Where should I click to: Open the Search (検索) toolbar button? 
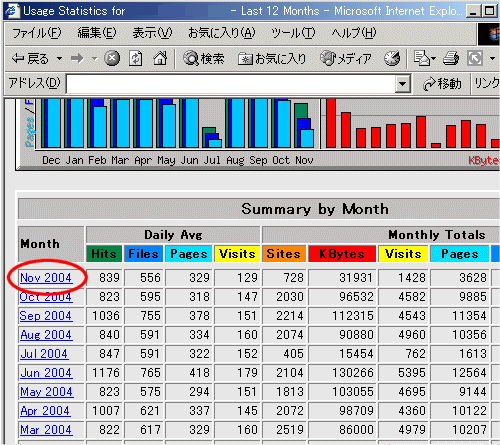(x=204, y=59)
